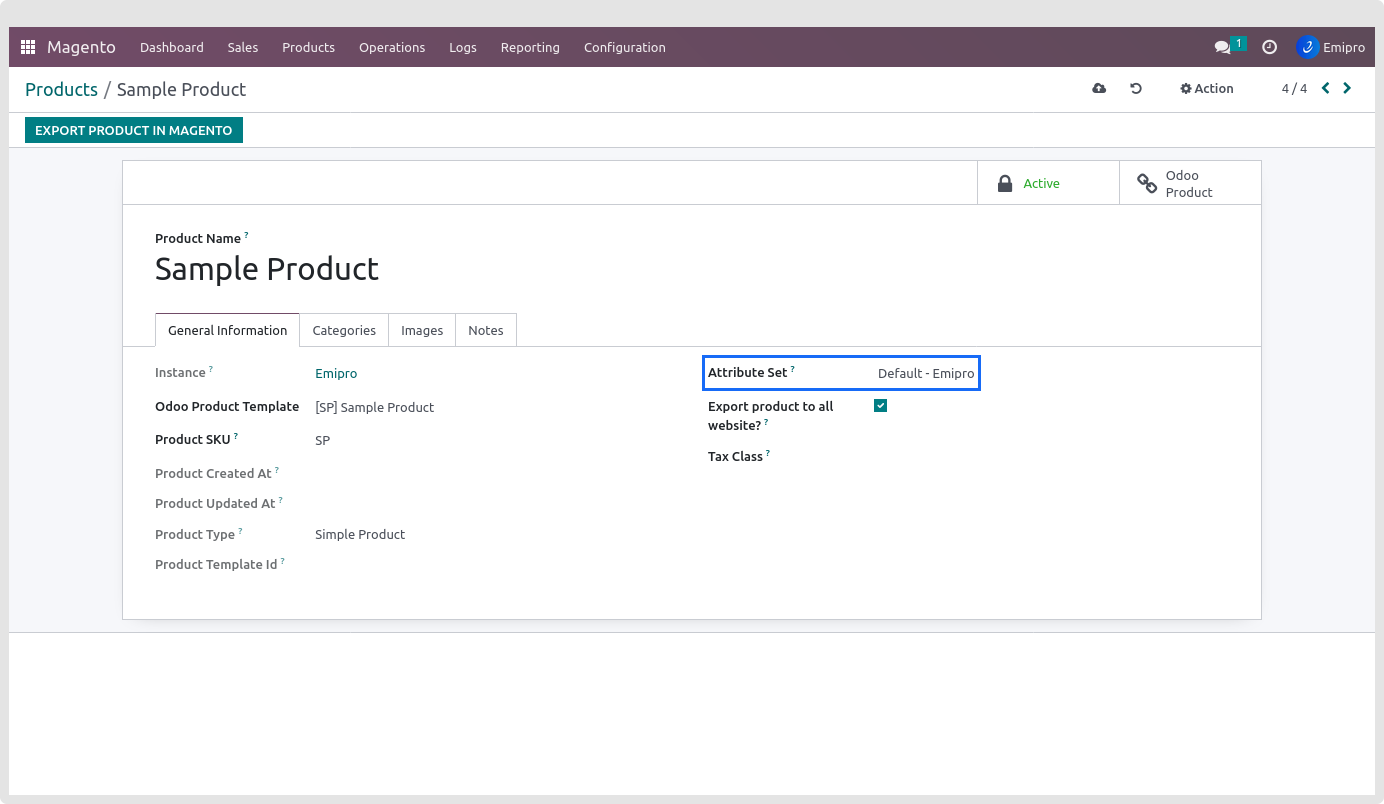1384x804 pixels.
Task: Open the chat messages icon
Action: 1222,47
